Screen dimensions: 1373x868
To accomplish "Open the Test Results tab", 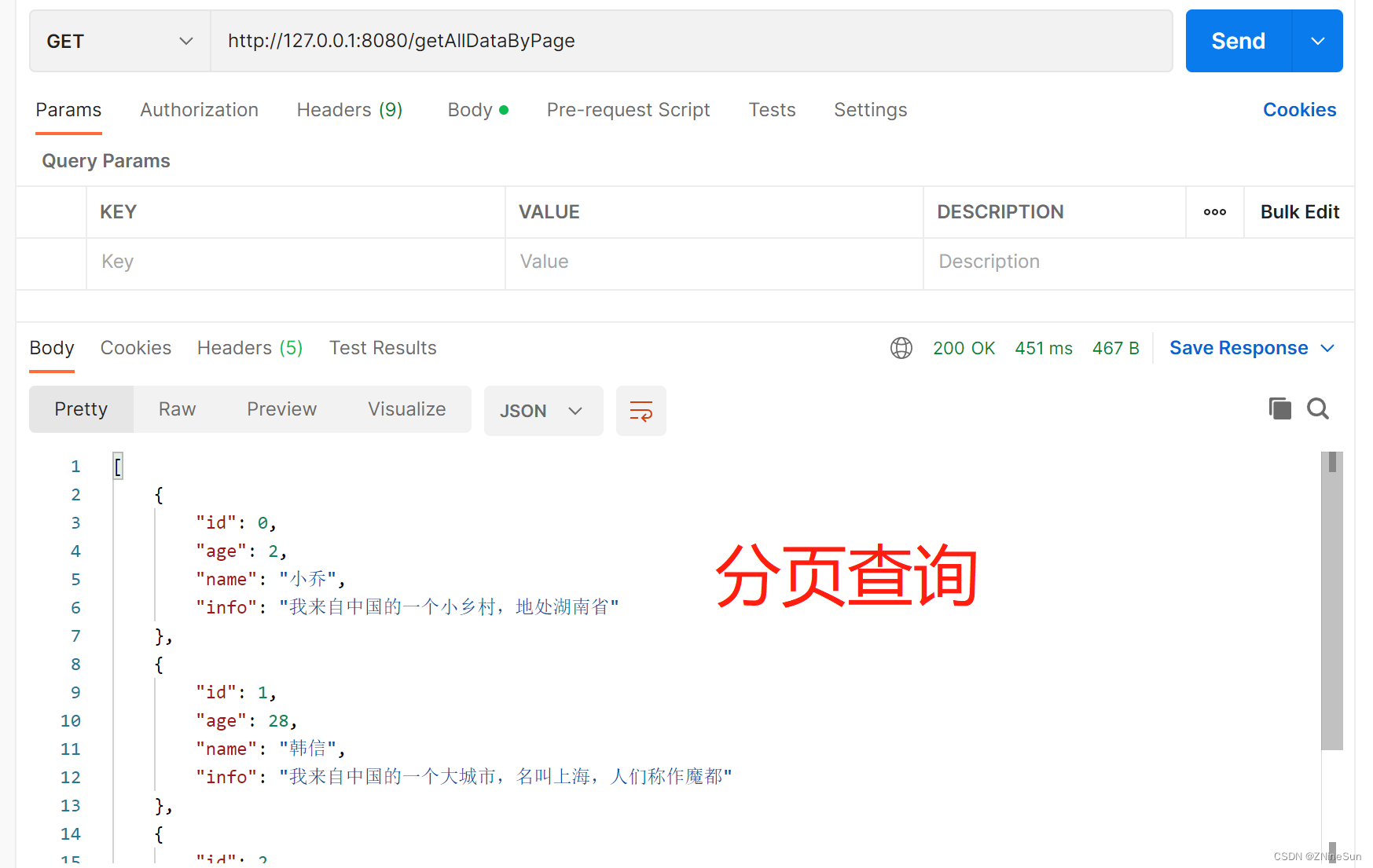I will [383, 348].
